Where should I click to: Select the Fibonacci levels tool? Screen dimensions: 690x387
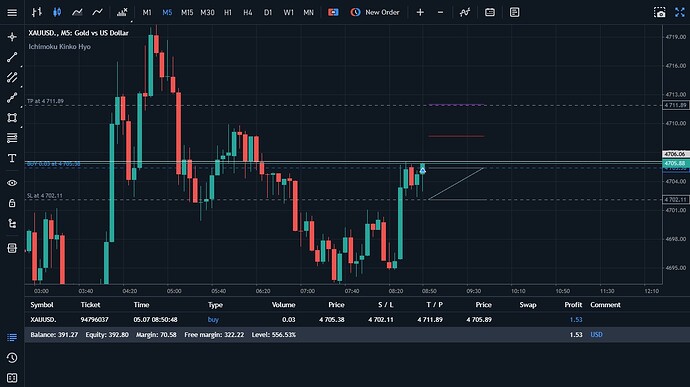pyautogui.click(x=12, y=138)
